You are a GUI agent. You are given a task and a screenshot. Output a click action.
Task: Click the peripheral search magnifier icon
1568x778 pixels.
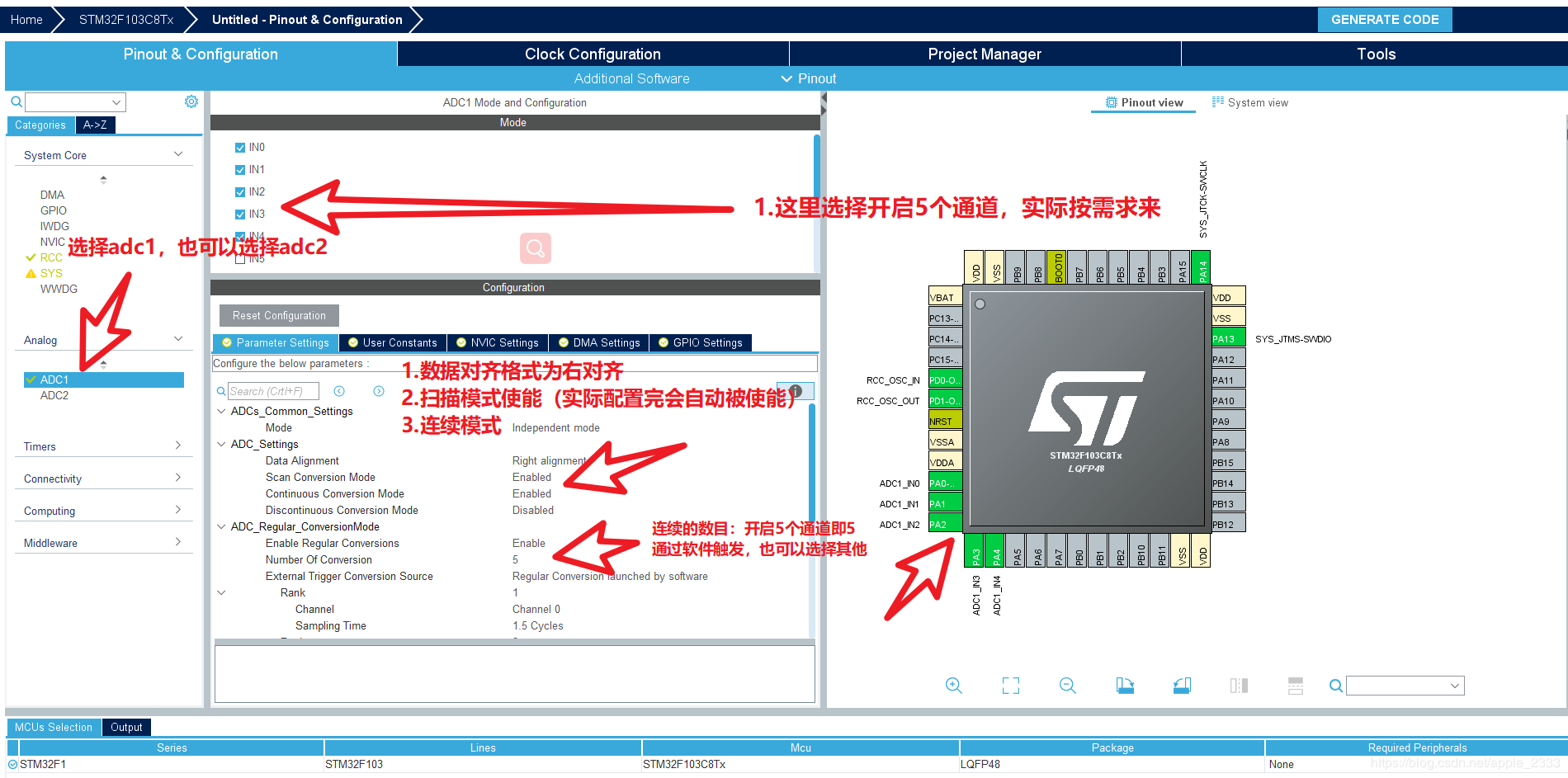coord(17,102)
